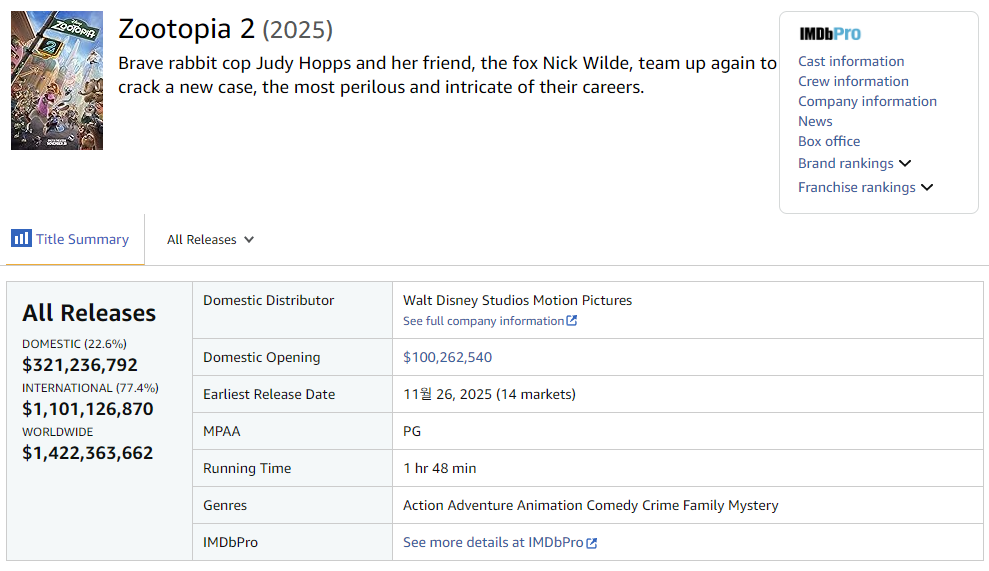The height and width of the screenshot is (571, 989).
Task: Go to Company information in IMDbPro panel
Action: click(x=867, y=101)
